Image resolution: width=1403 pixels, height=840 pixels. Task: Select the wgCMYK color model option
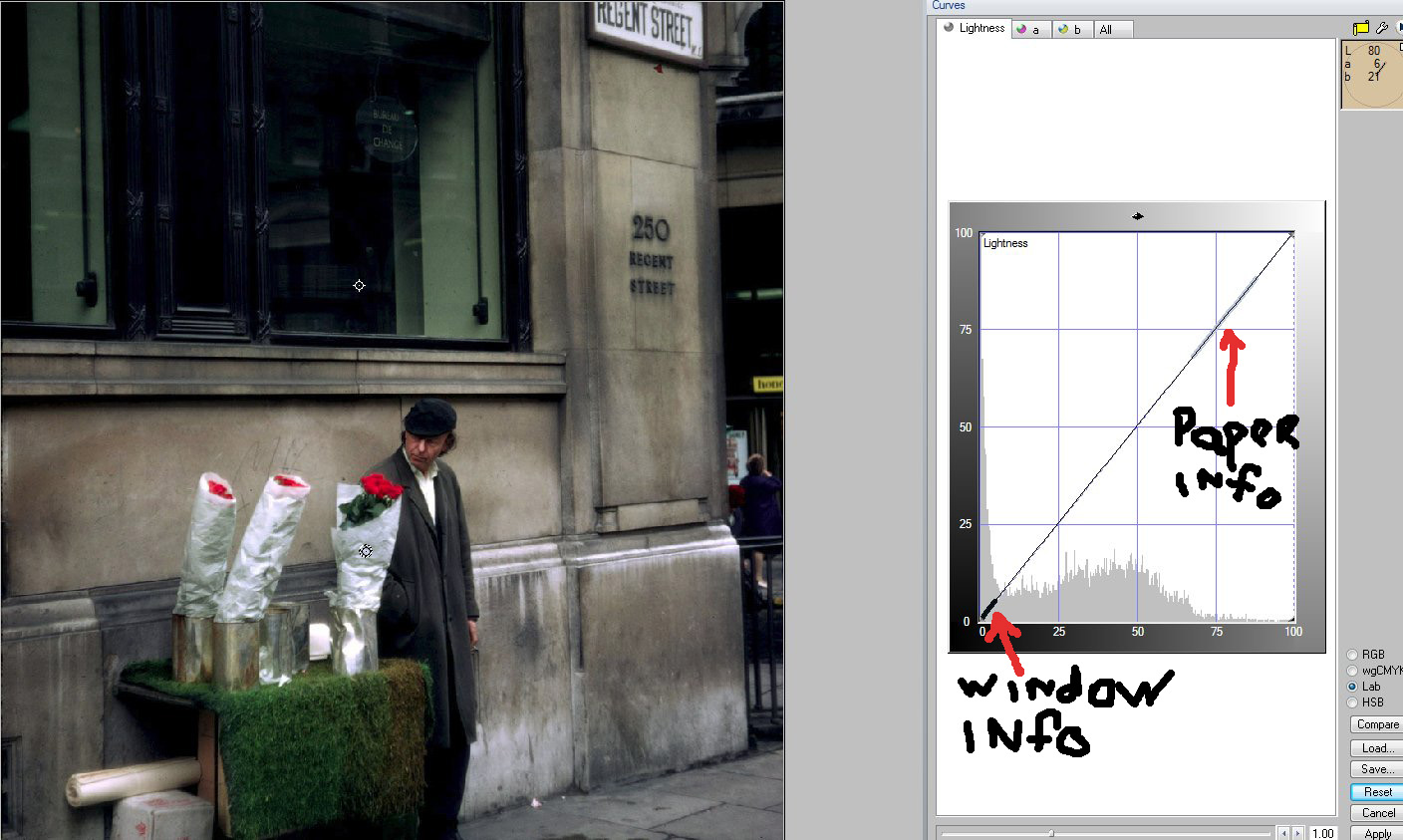1353,671
